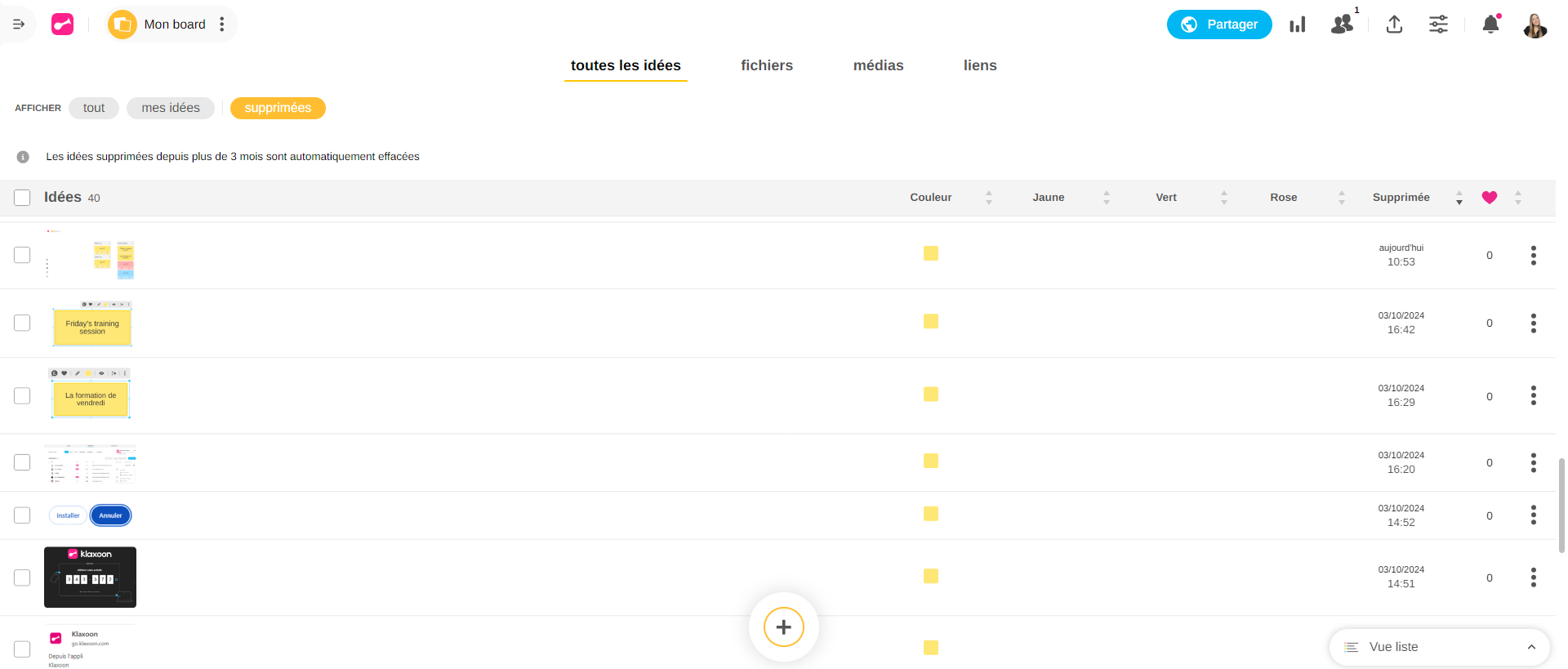Open options menu for idea deleted at 16:42
The image size is (1568, 669).
point(1533,323)
